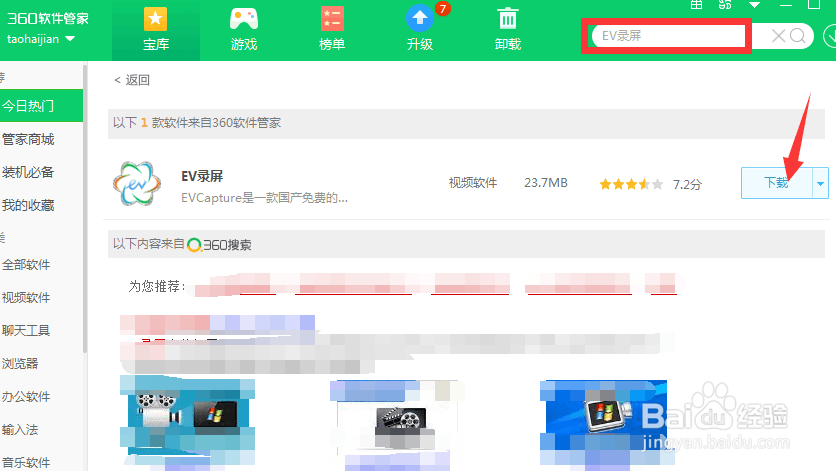Screen dimensions: 836x471
Task: Click the magnifier search icon
Action: click(x=798, y=36)
